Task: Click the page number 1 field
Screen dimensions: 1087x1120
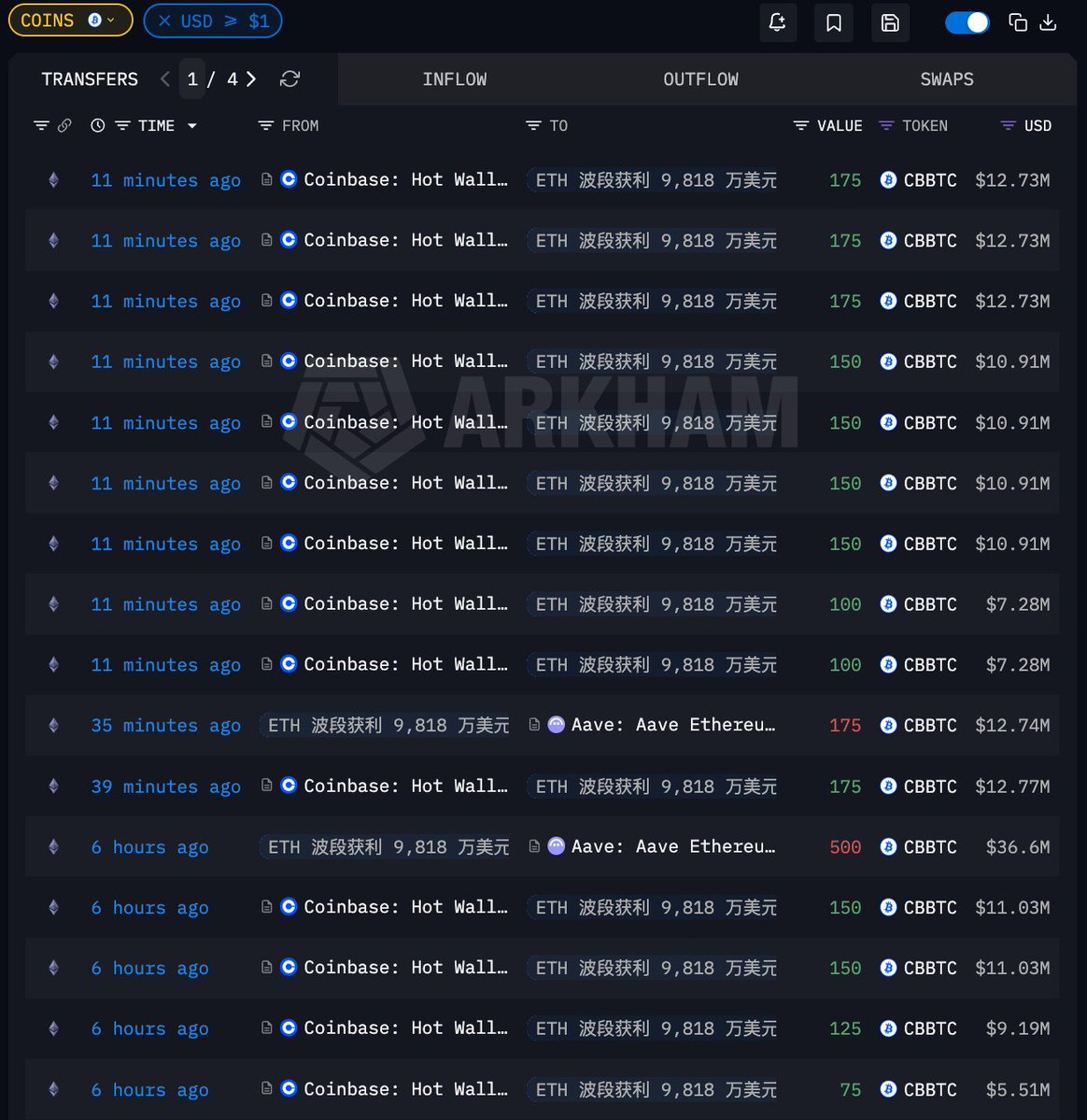Action: (x=192, y=78)
